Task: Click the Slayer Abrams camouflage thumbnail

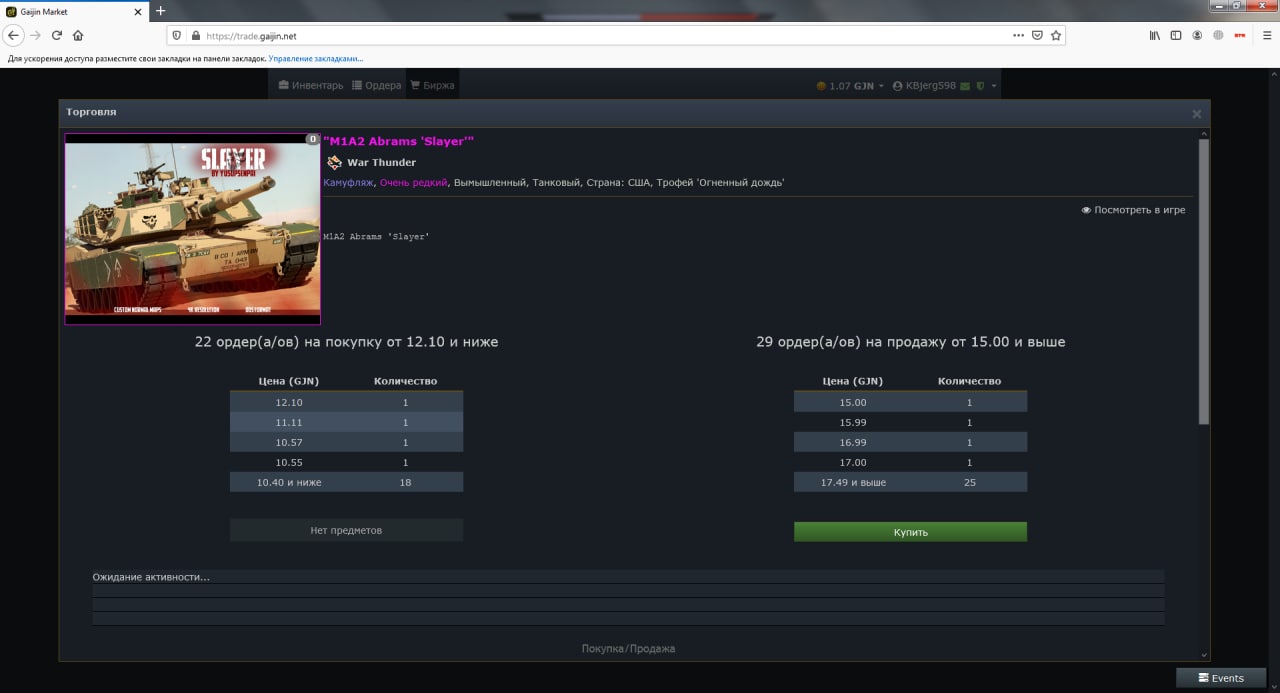Action: coord(192,229)
